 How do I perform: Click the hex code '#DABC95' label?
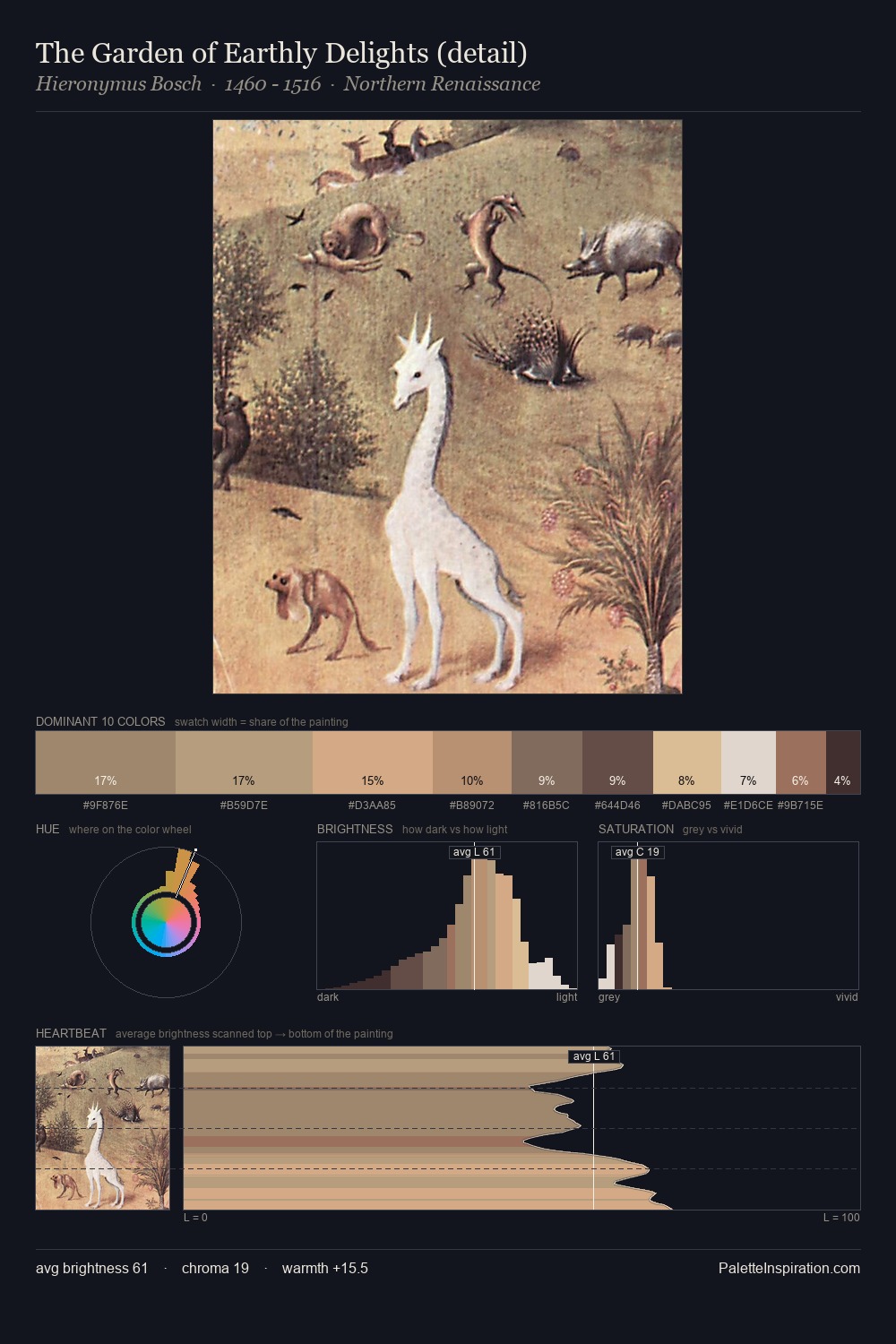[686, 806]
